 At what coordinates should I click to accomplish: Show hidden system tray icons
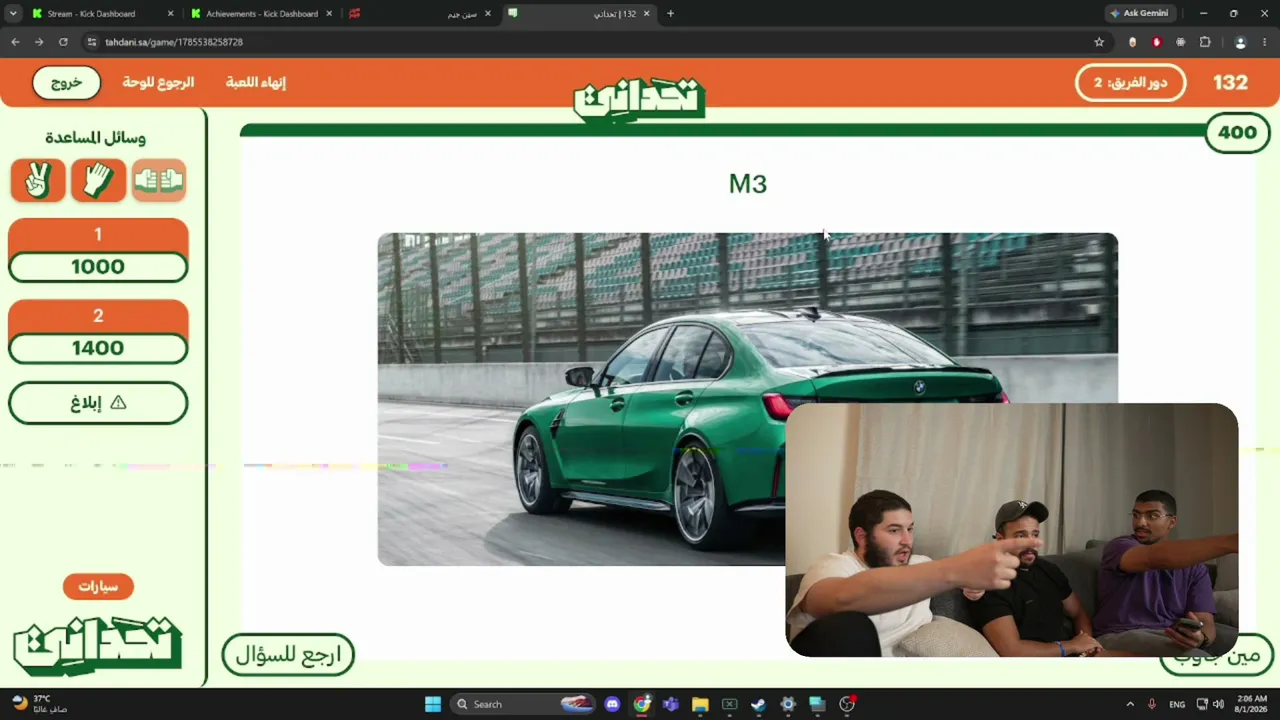coord(1130,704)
